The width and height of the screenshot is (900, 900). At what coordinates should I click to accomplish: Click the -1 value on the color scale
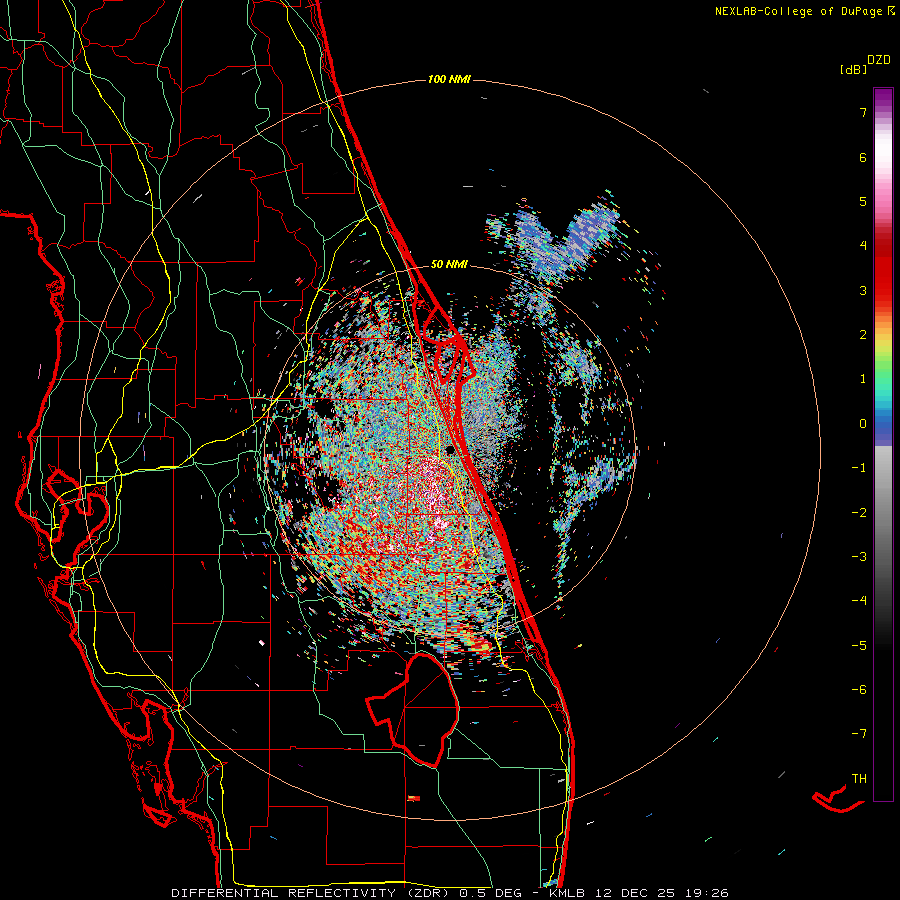point(859,468)
